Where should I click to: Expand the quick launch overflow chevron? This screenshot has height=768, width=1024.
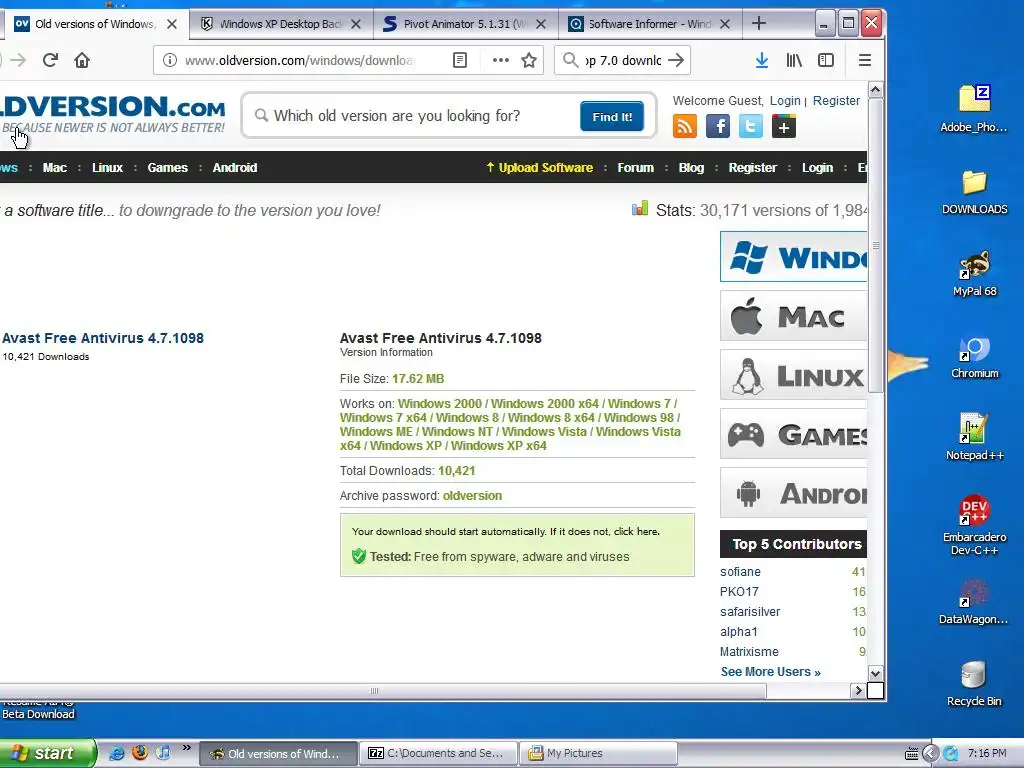tap(187, 748)
